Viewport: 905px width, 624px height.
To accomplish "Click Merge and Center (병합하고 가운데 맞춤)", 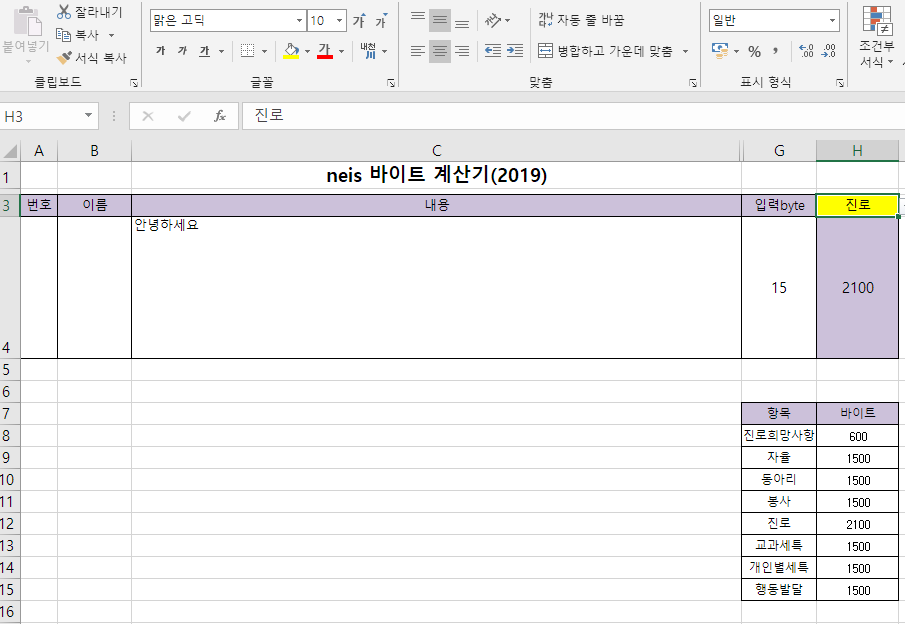I will pos(605,51).
